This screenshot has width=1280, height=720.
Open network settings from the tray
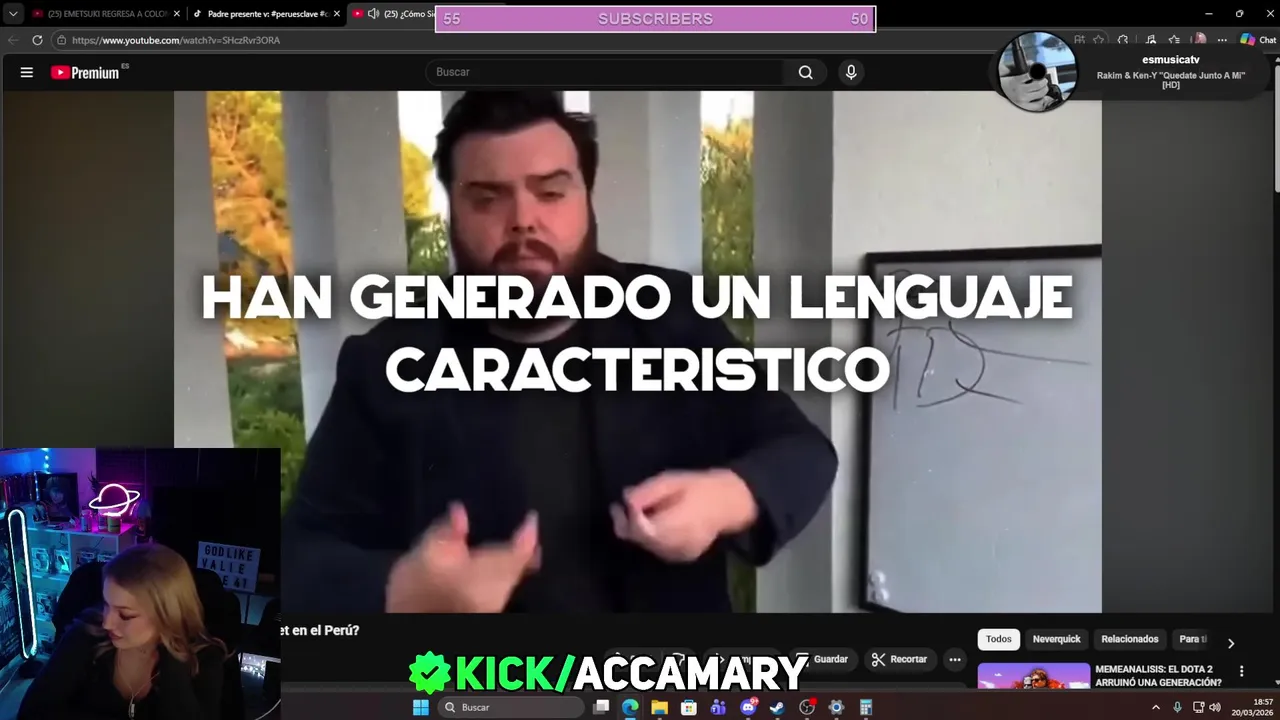1199,707
